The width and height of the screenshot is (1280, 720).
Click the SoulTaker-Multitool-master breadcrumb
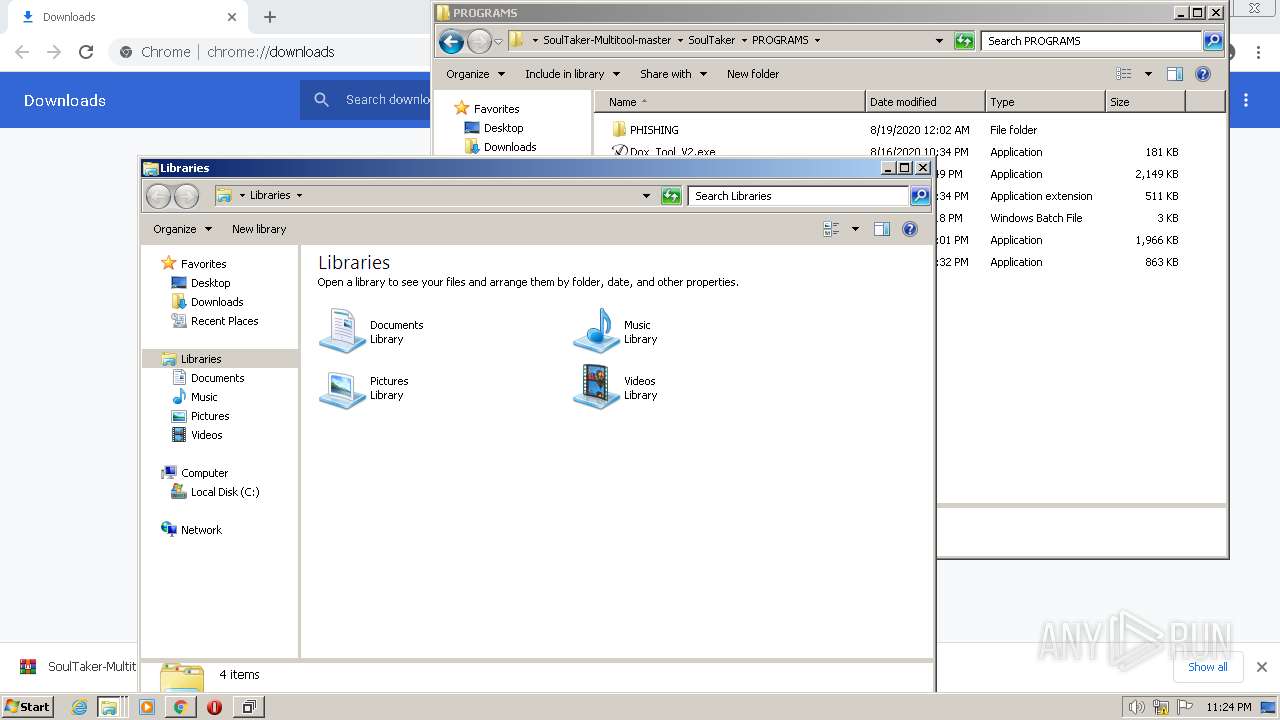(607, 41)
